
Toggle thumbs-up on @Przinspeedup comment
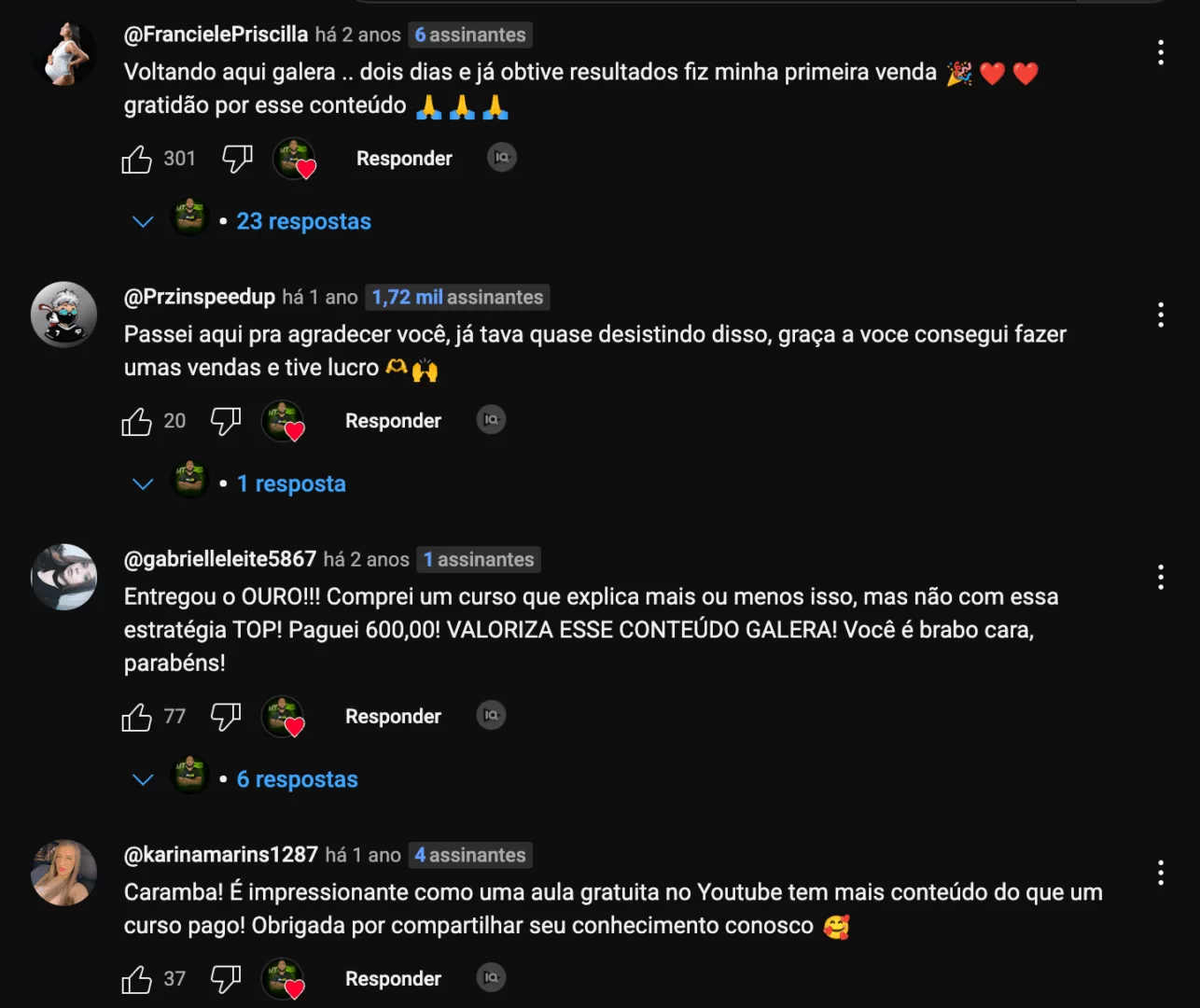pyautogui.click(x=136, y=422)
